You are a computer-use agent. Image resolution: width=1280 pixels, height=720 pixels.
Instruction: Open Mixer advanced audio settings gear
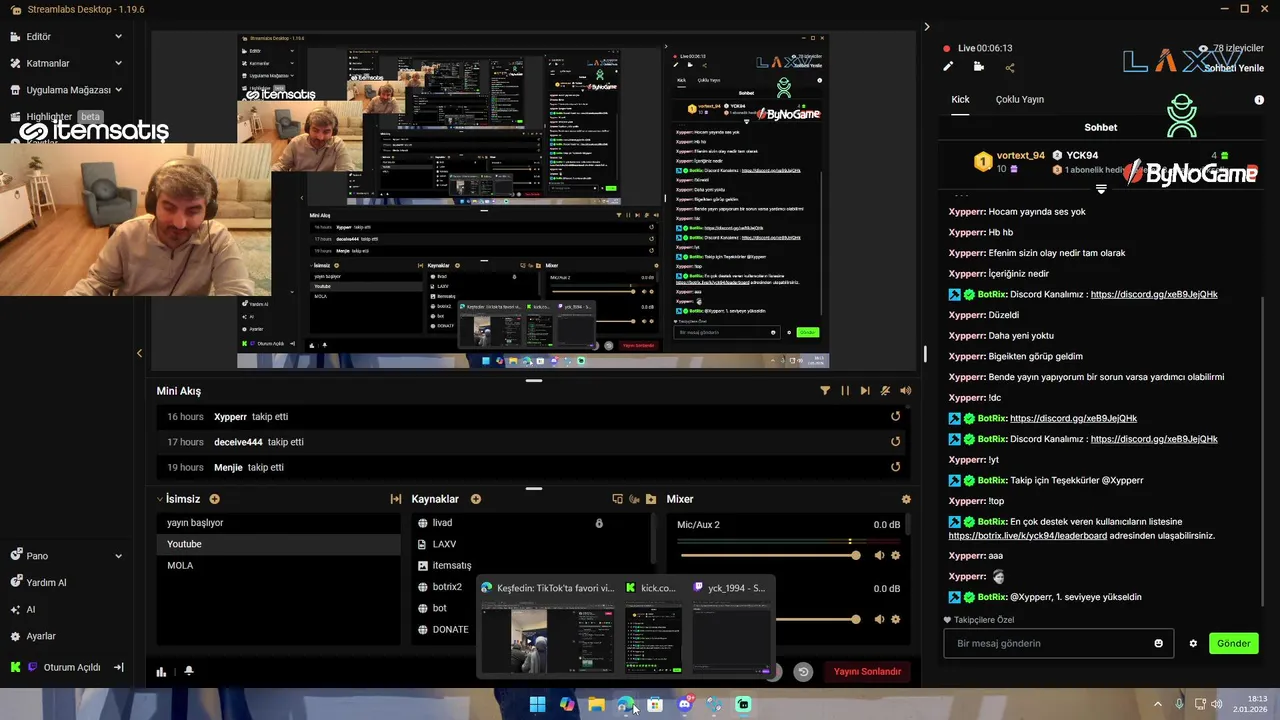906,499
